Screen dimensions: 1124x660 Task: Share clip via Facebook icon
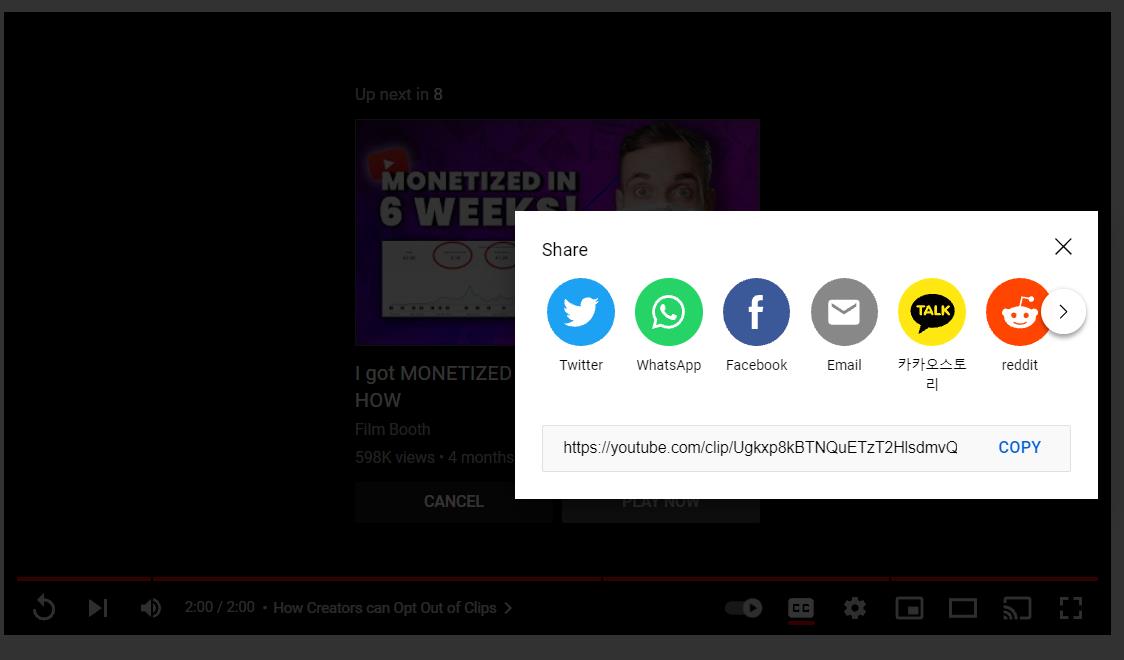click(756, 312)
